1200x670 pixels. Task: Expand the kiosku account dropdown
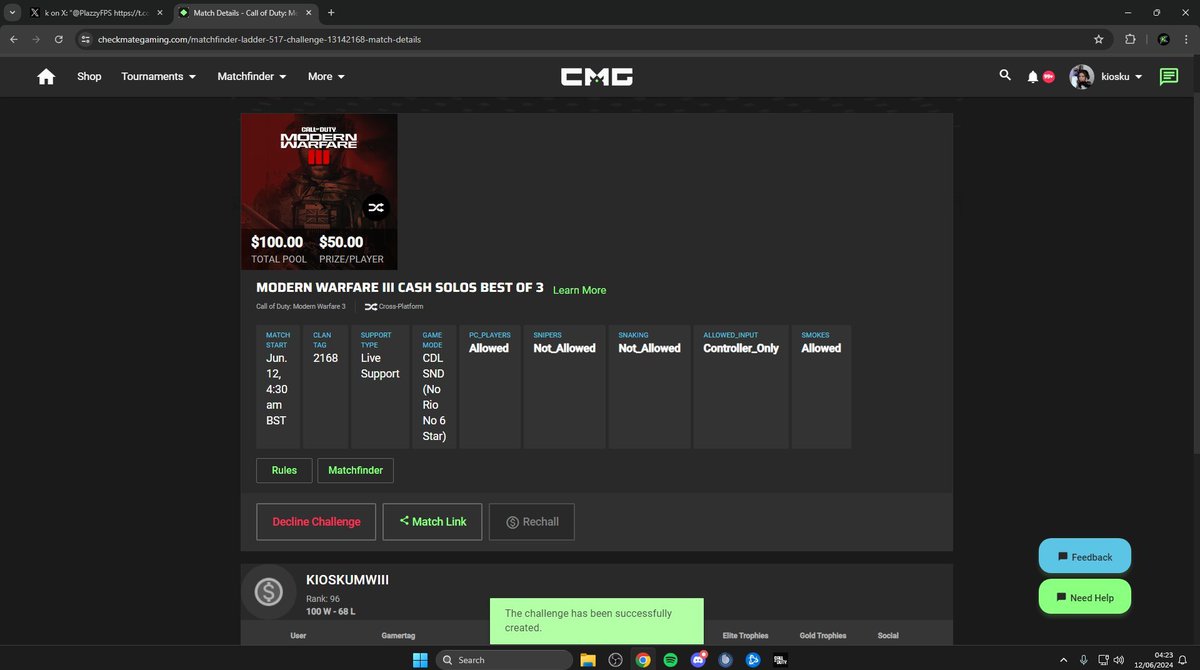tap(1122, 77)
